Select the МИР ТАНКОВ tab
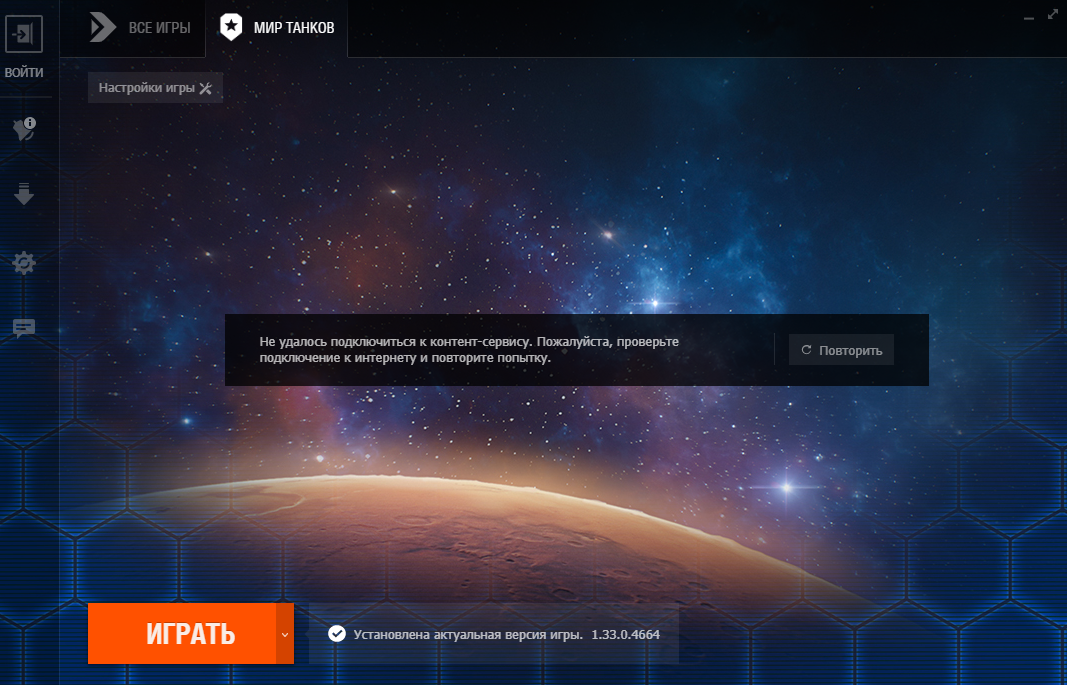 point(277,28)
